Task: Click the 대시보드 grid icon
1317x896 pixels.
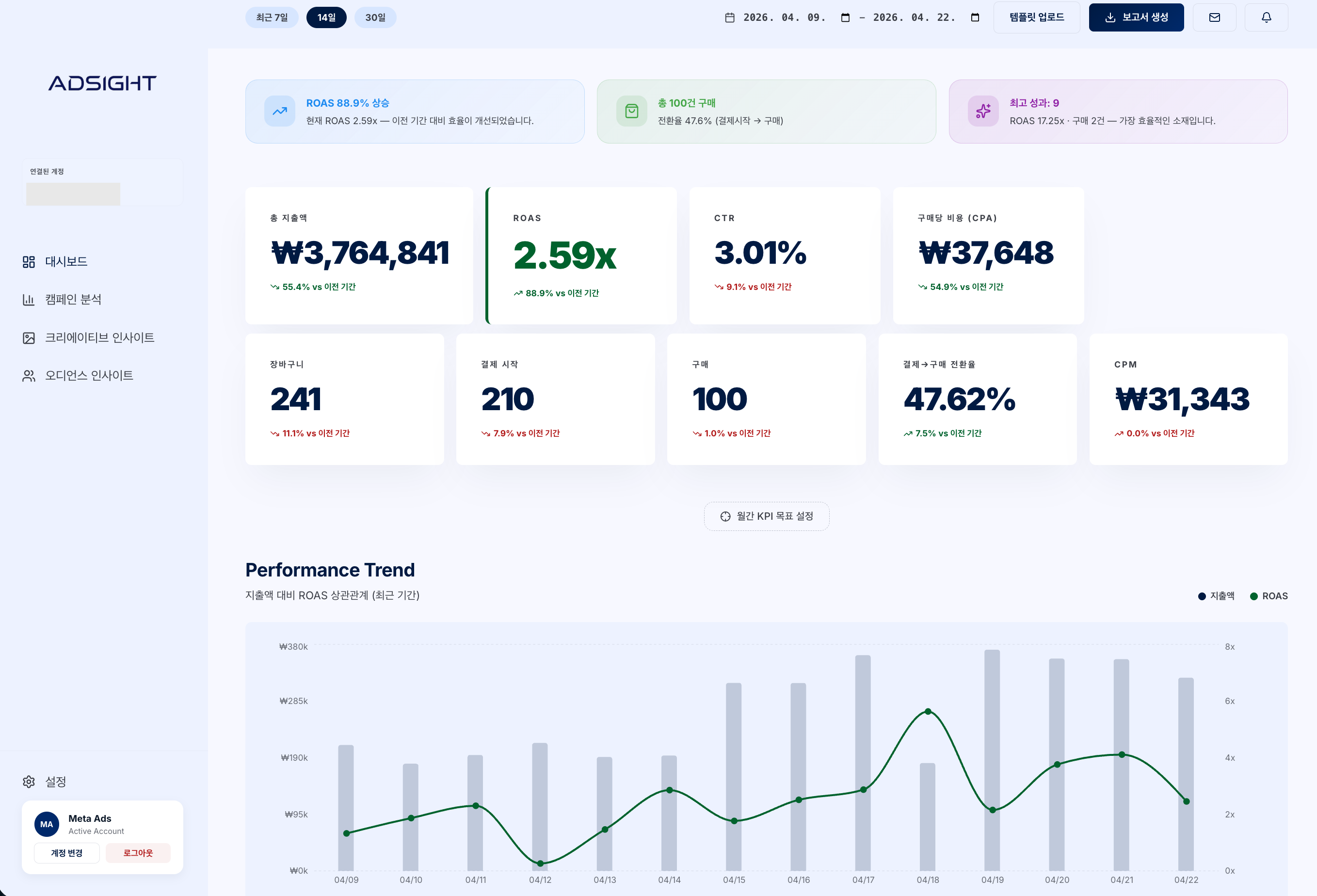Action: click(x=29, y=262)
